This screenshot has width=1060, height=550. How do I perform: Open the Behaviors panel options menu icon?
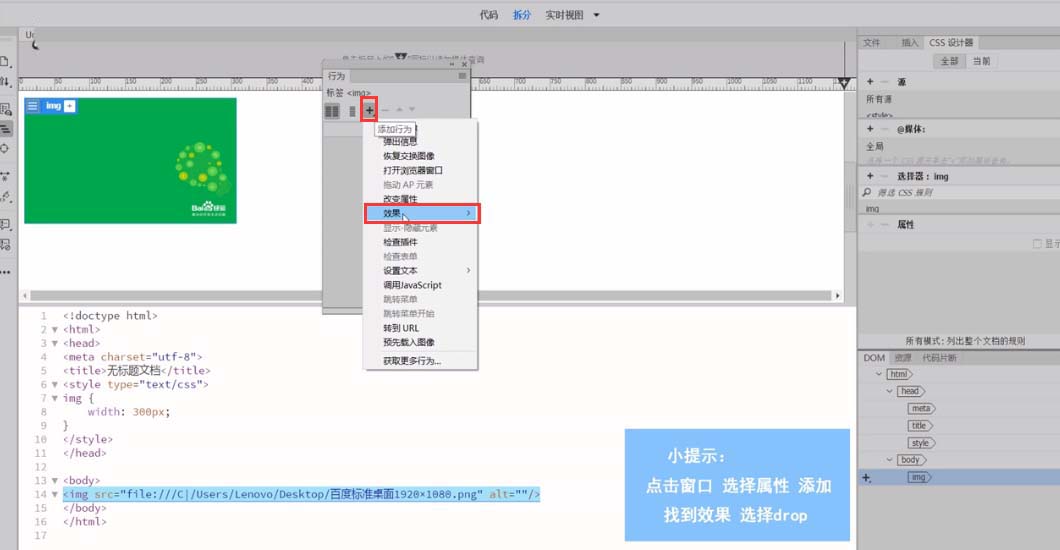point(462,76)
